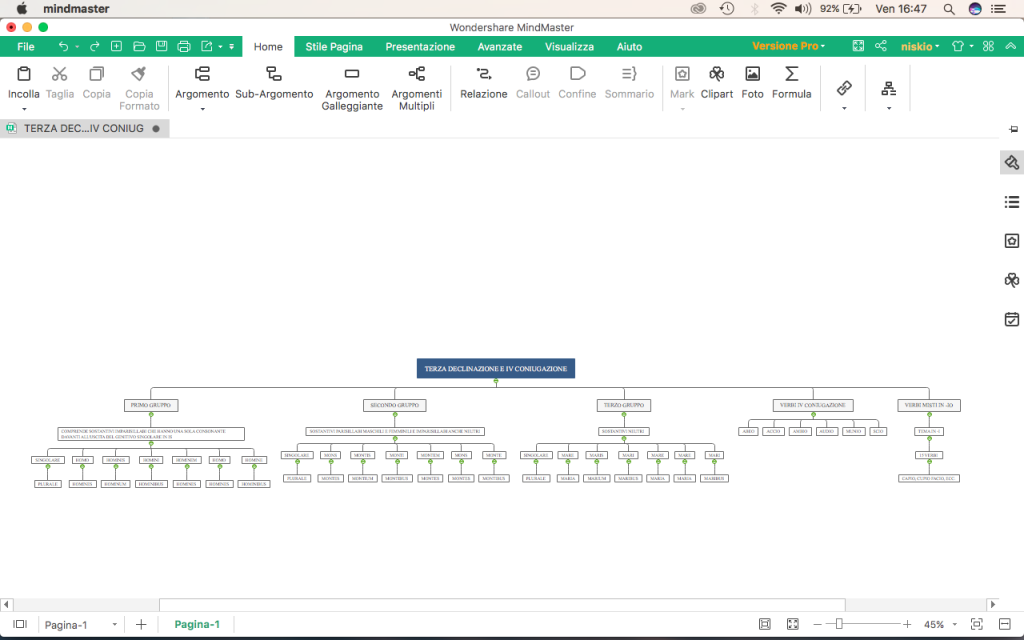
Task: Open the niskio account dropdown
Action: [x=919, y=46]
